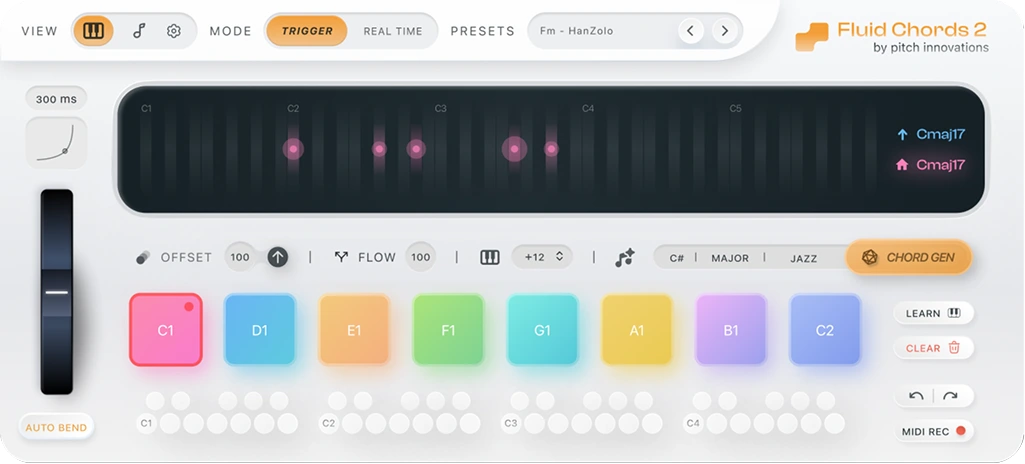This screenshot has width=1025, height=464.
Task: Open the +12 octave dropdown
Action: (543, 257)
